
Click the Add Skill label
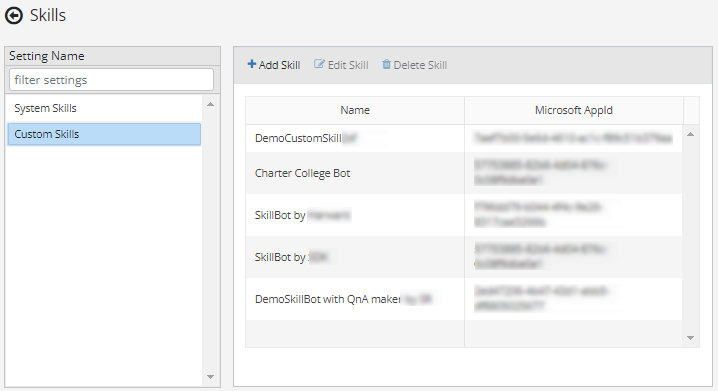pyautogui.click(x=279, y=65)
